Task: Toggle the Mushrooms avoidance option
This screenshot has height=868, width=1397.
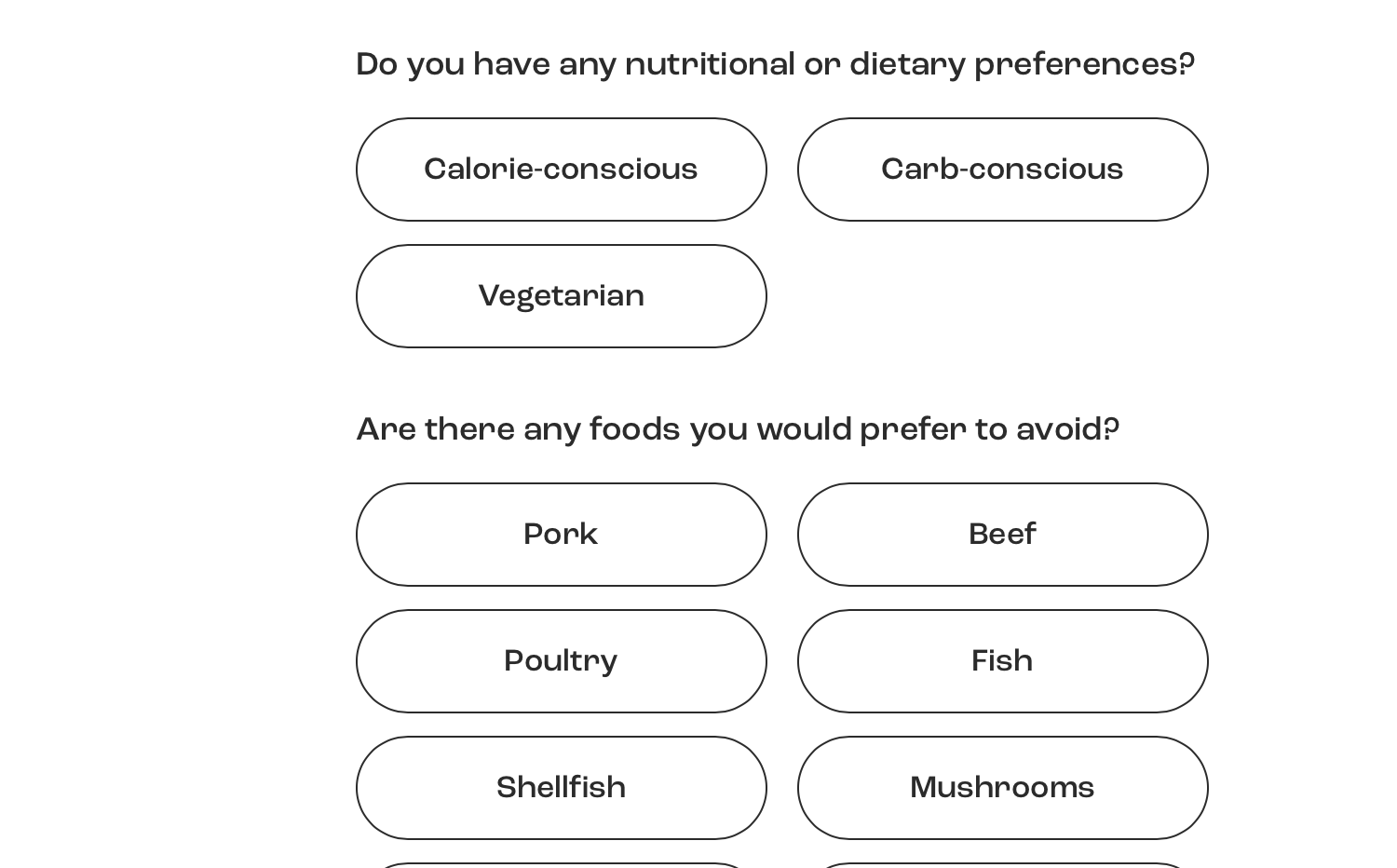Action: coord(1002,788)
